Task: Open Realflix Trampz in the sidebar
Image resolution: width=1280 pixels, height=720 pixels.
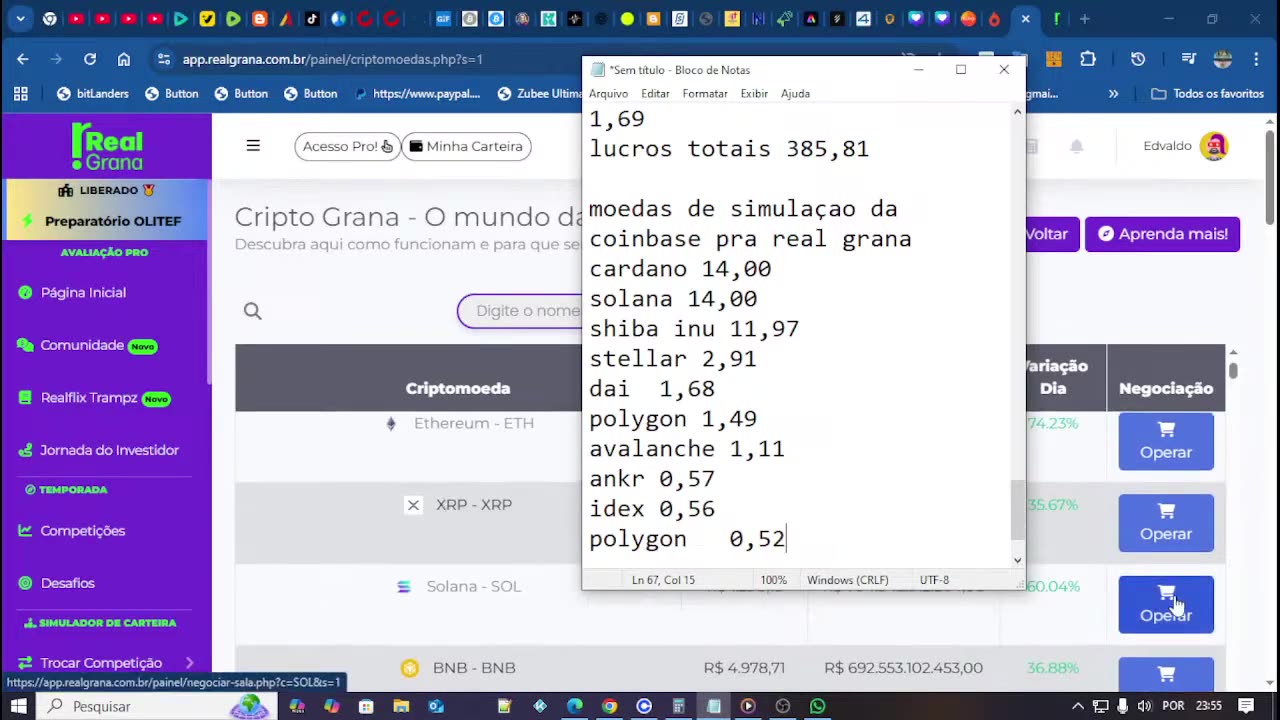Action: 89,398
